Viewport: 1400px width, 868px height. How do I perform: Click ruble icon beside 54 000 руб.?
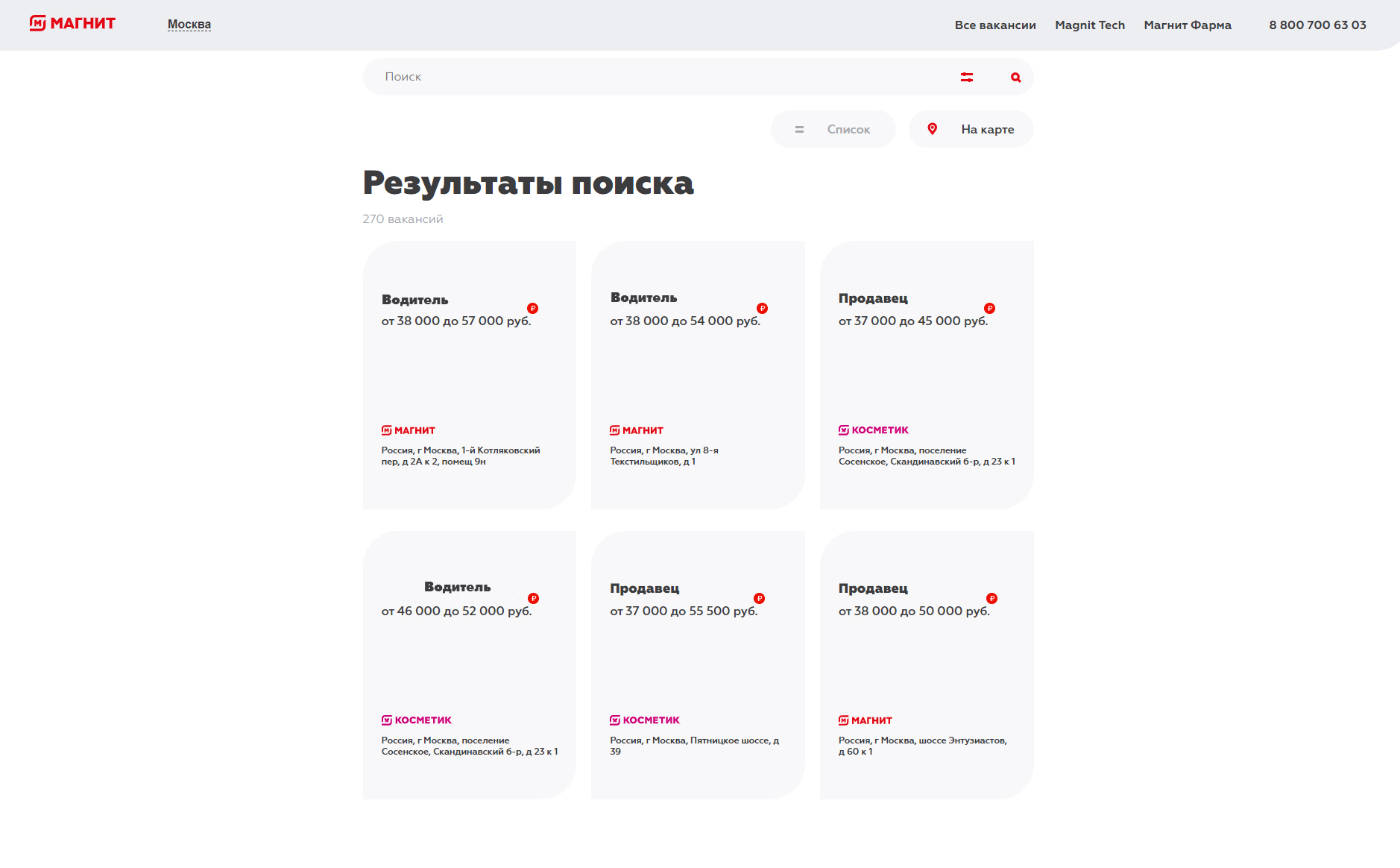(x=762, y=308)
